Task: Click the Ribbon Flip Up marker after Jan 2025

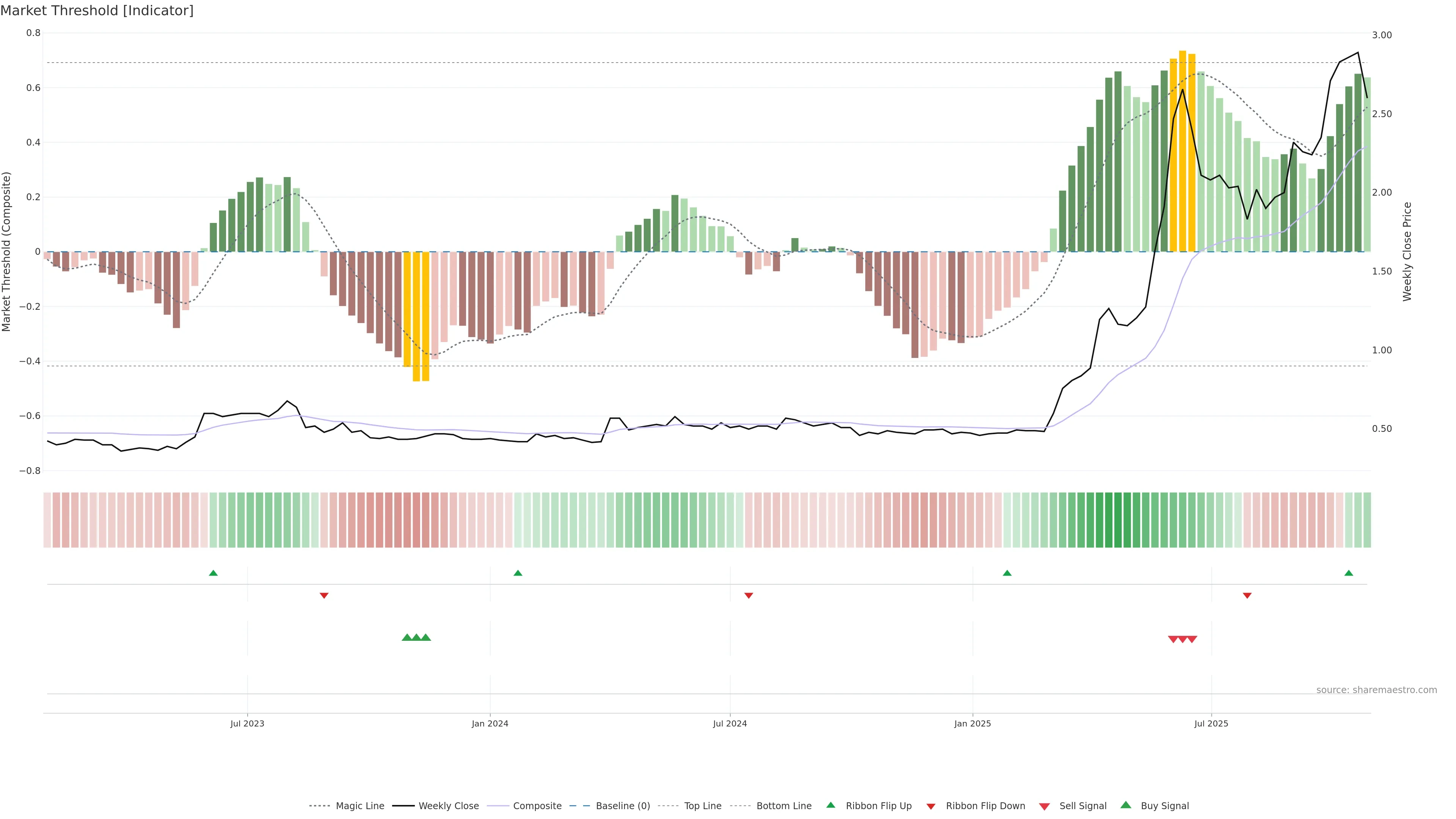Action: pos(1007,573)
